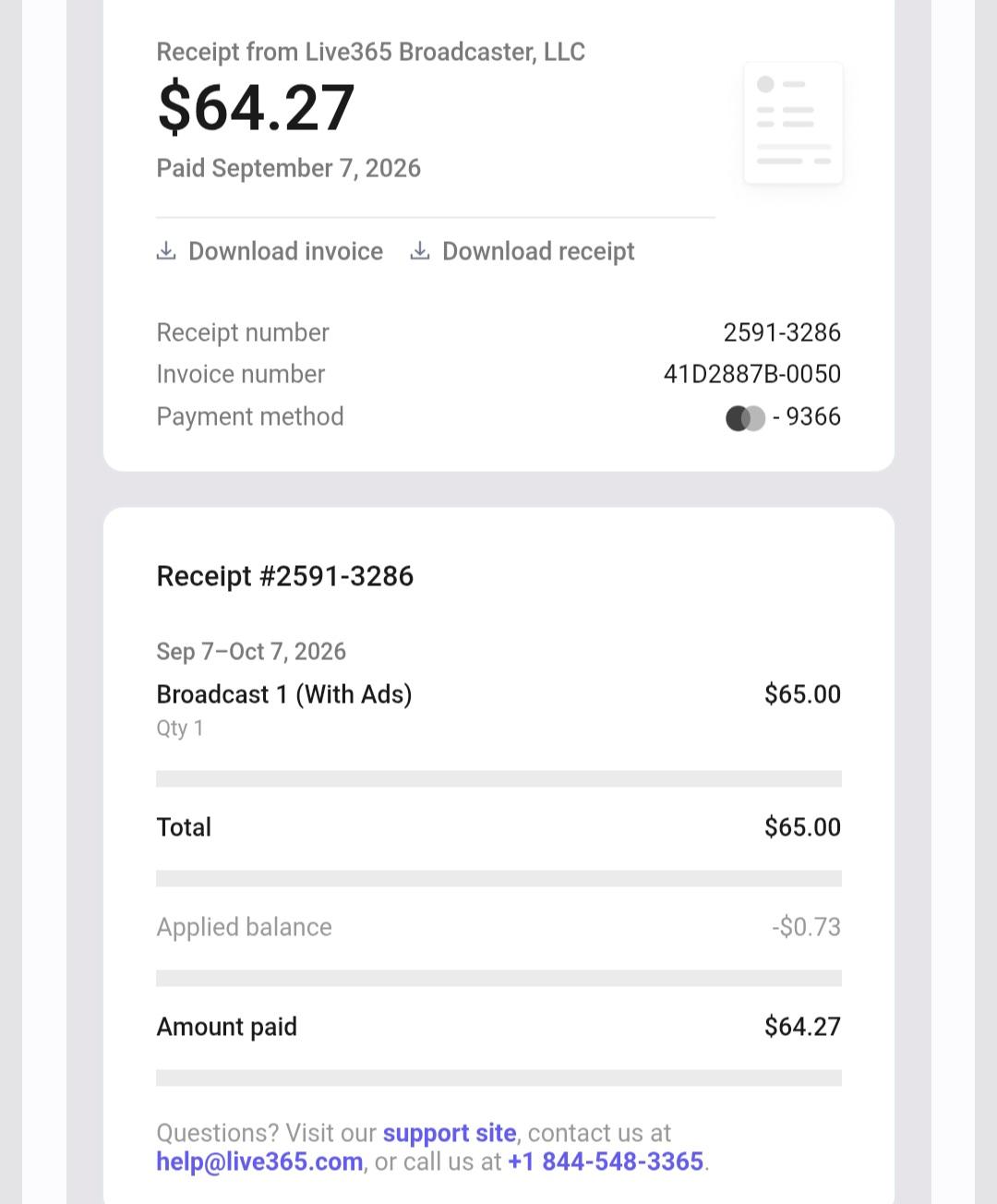
Task: Visit the support site link
Action: [x=450, y=1133]
